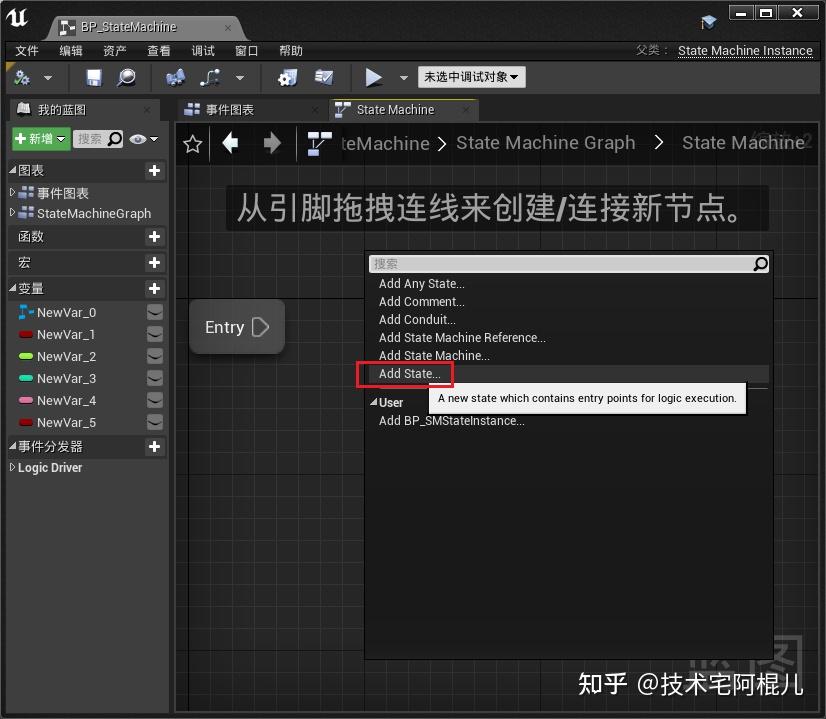Toggle the eye visibility filter in My Blueprint

(135, 138)
